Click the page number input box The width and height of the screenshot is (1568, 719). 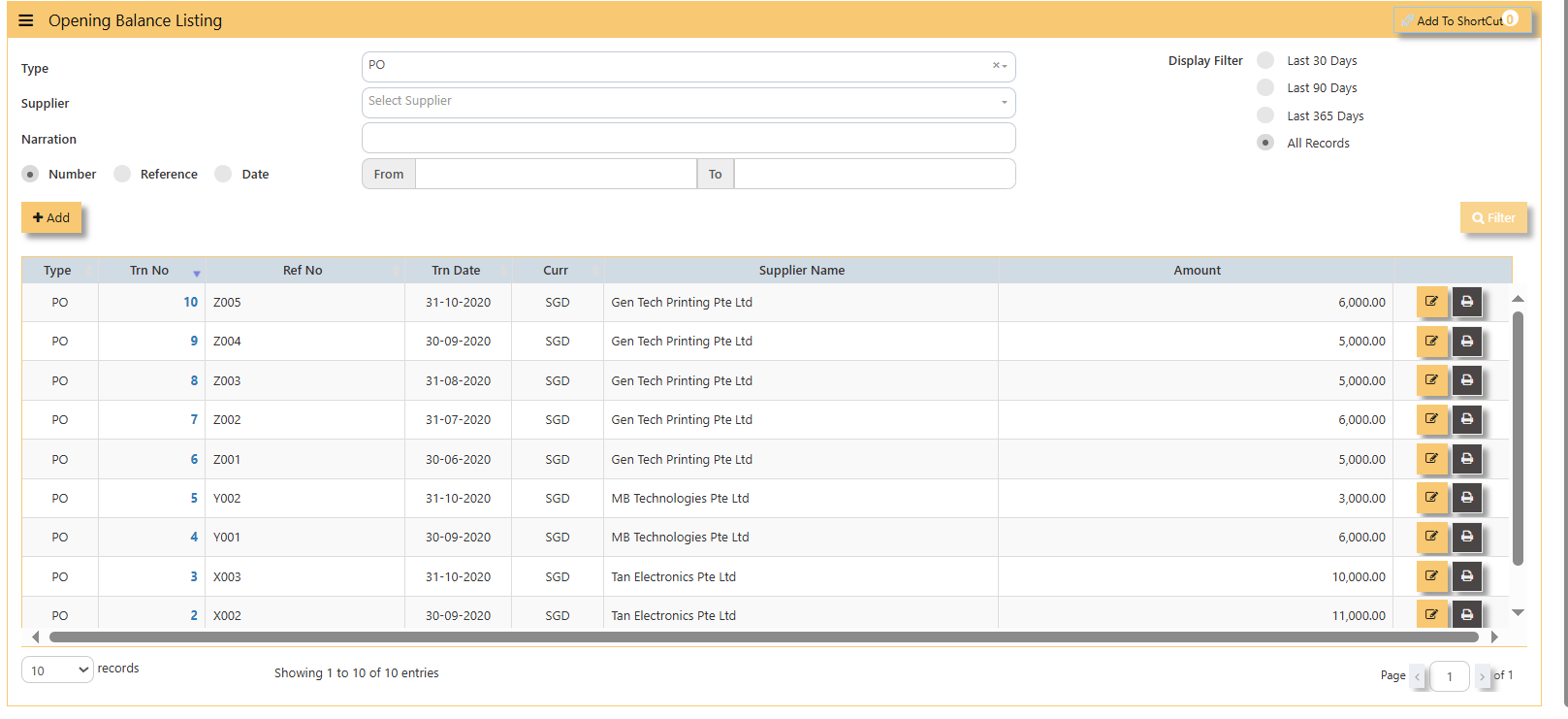1450,676
